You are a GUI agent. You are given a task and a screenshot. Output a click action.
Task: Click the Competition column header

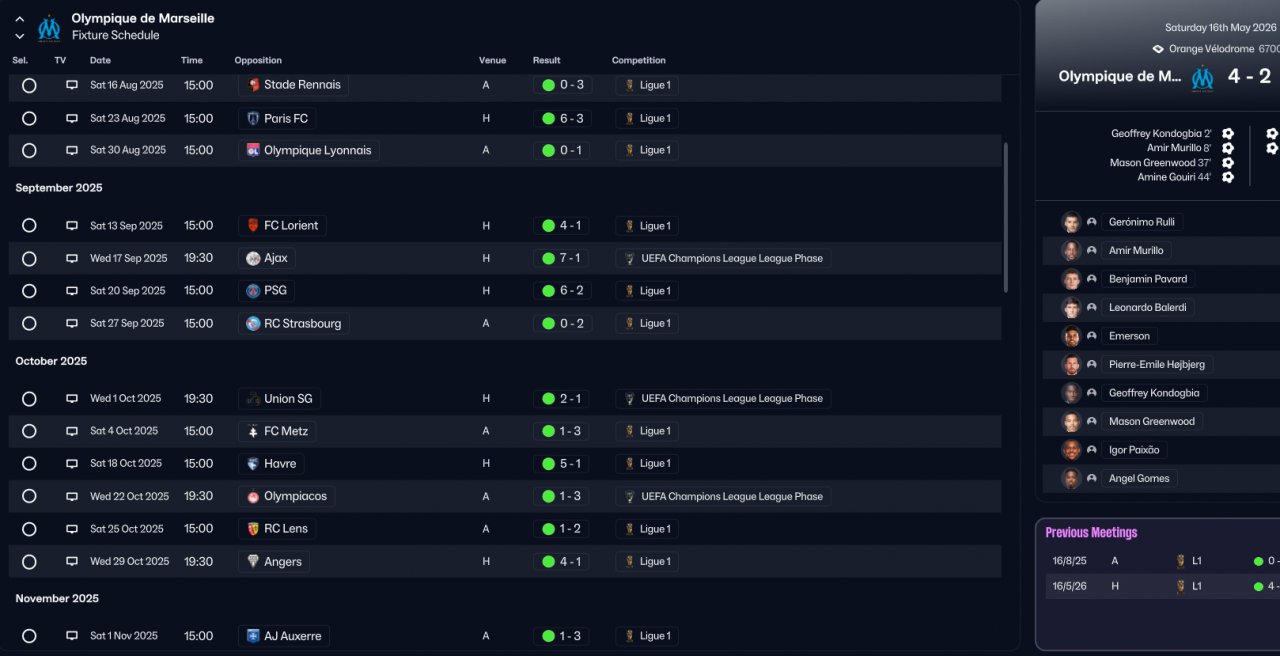[x=638, y=60]
